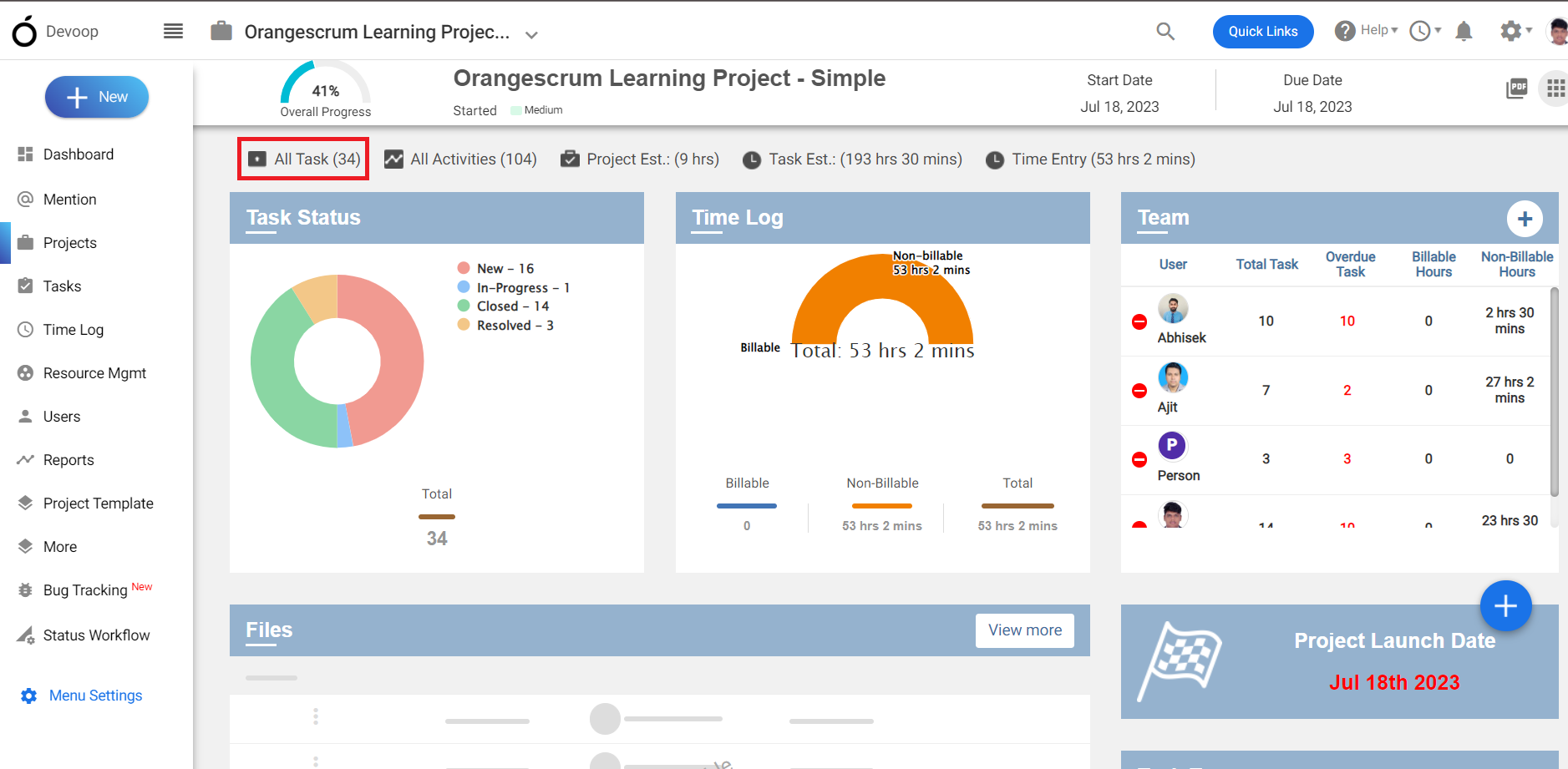
Task: Select the All Task (34) tab
Action: pyautogui.click(x=304, y=159)
